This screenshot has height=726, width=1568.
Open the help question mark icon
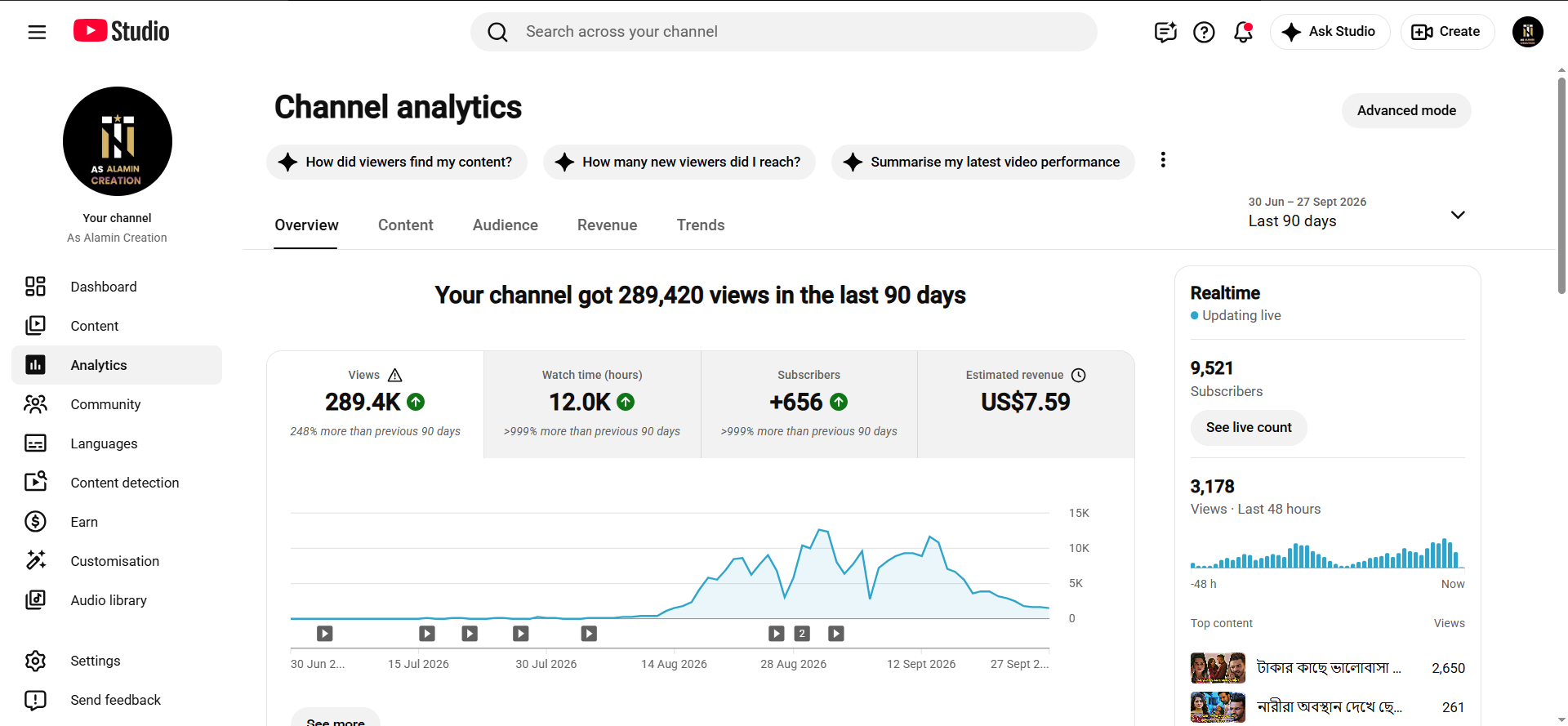point(1204,32)
